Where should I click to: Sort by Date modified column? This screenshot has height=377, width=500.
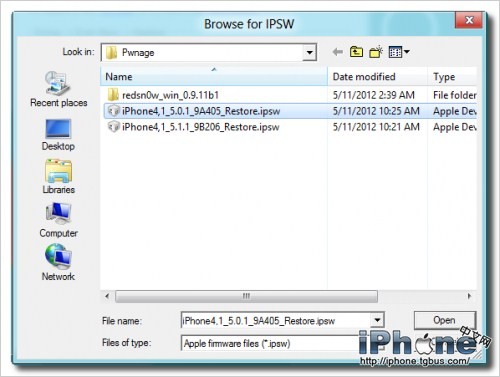pos(377,77)
